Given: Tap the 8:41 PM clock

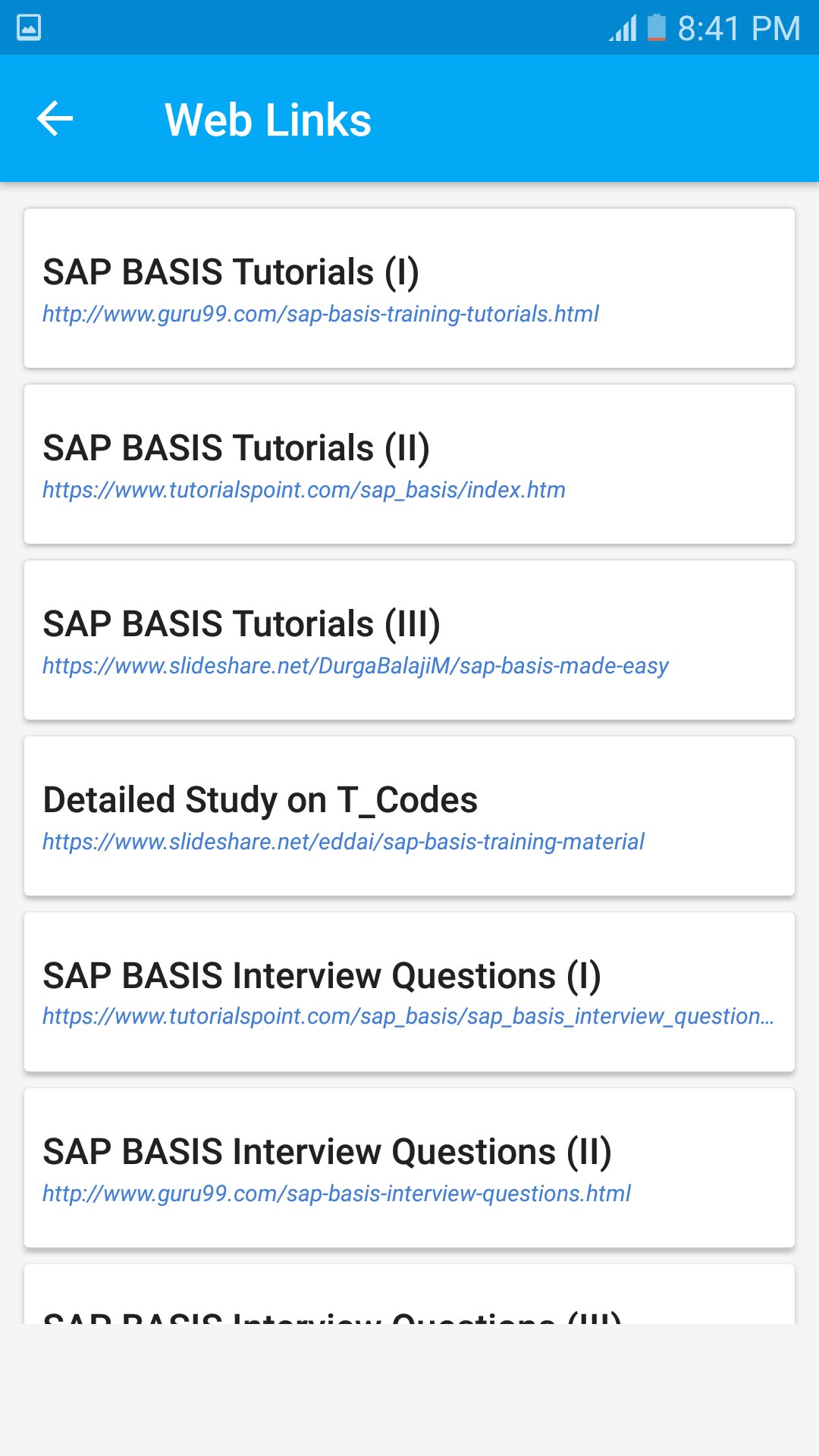Looking at the screenshot, I should tap(739, 29).
